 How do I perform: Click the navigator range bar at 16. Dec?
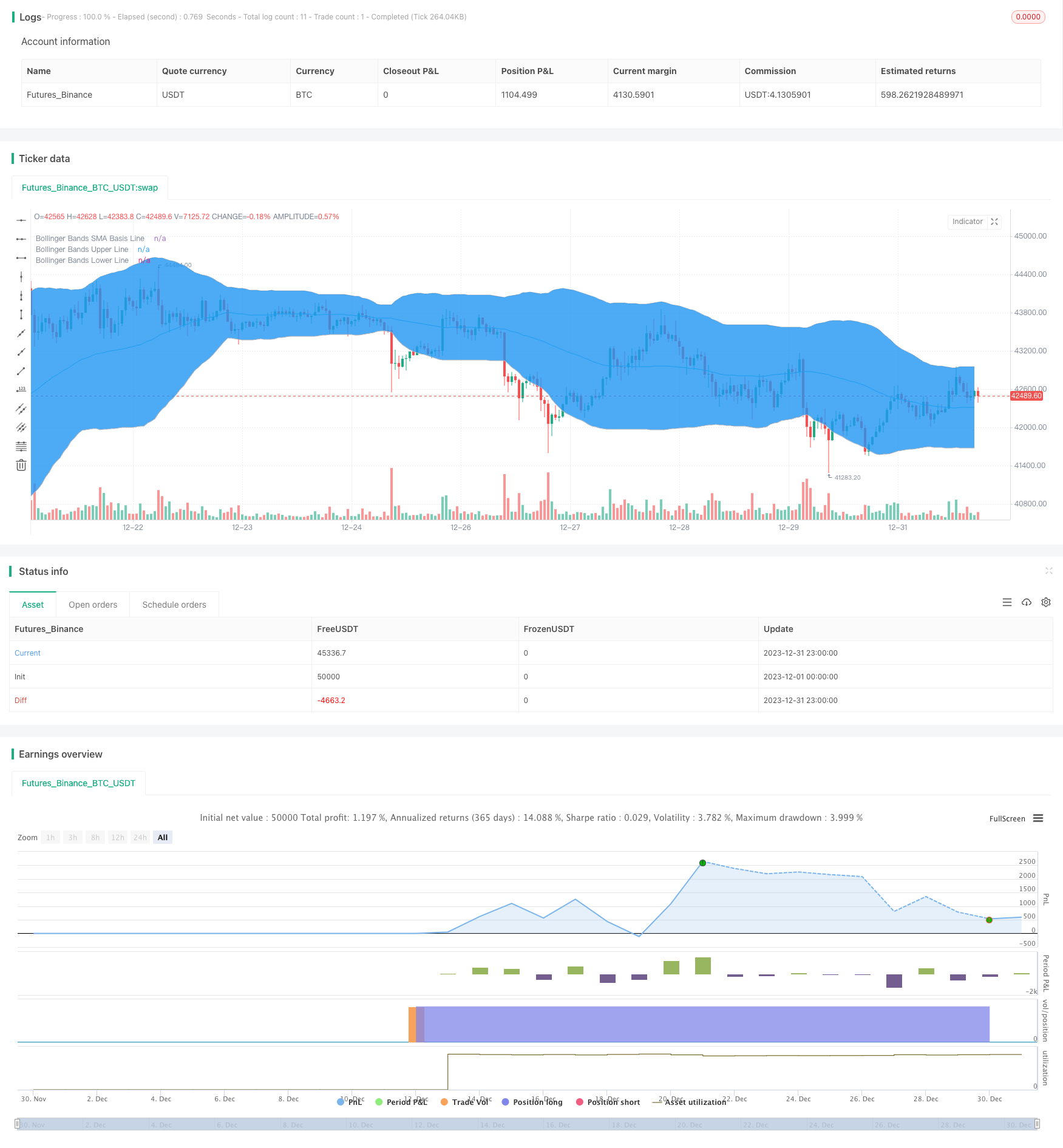point(558,1124)
